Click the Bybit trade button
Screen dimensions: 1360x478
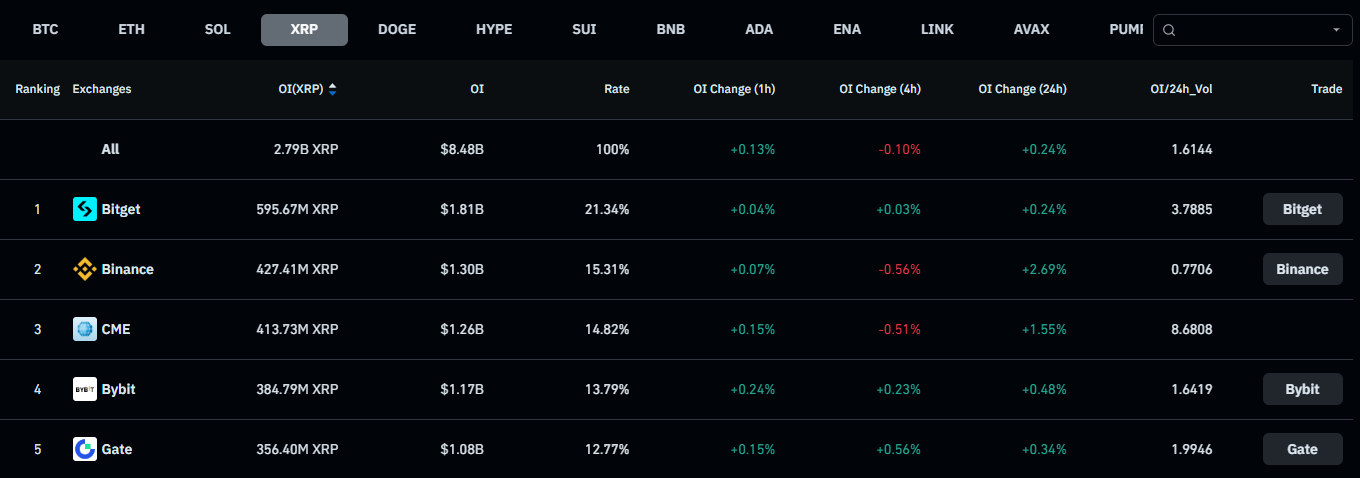[x=1302, y=389]
